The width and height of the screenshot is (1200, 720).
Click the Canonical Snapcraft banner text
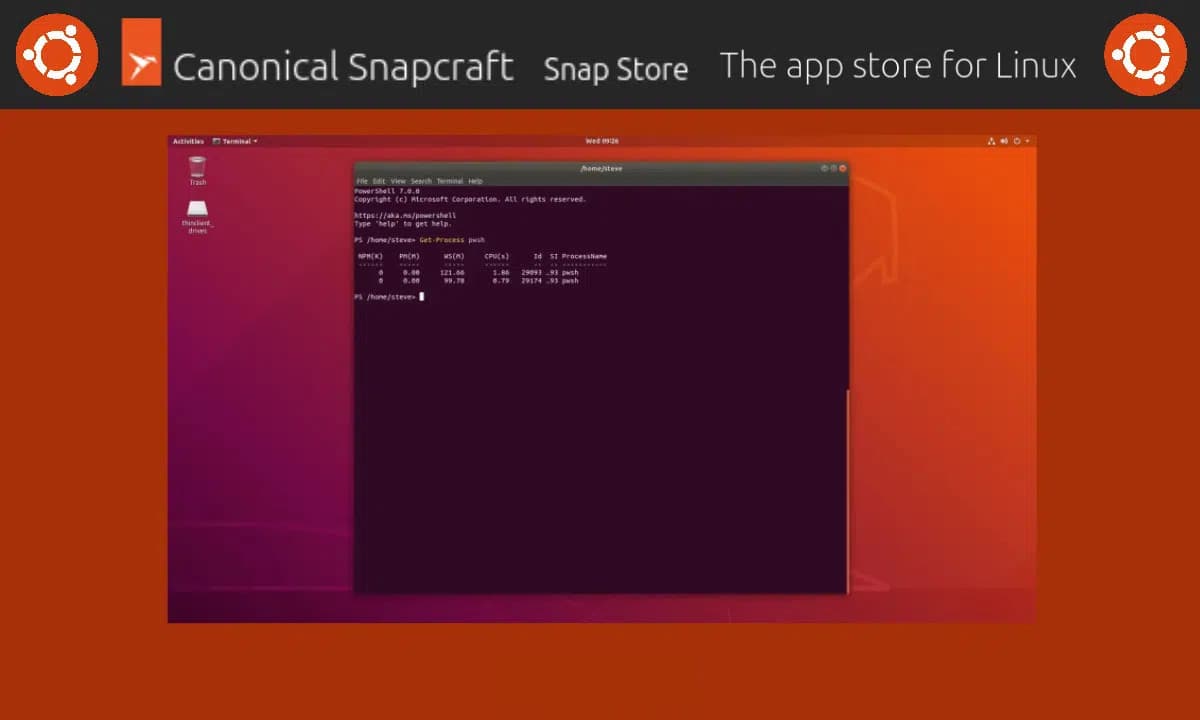point(343,68)
